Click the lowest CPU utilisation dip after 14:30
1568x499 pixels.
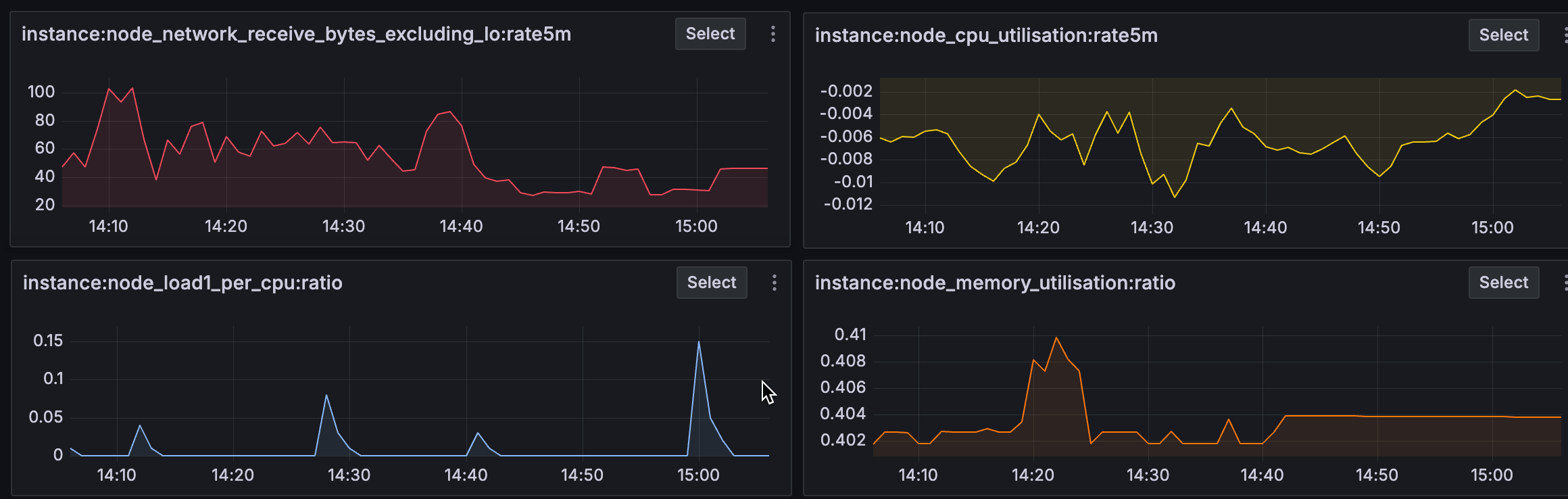pos(1175,197)
